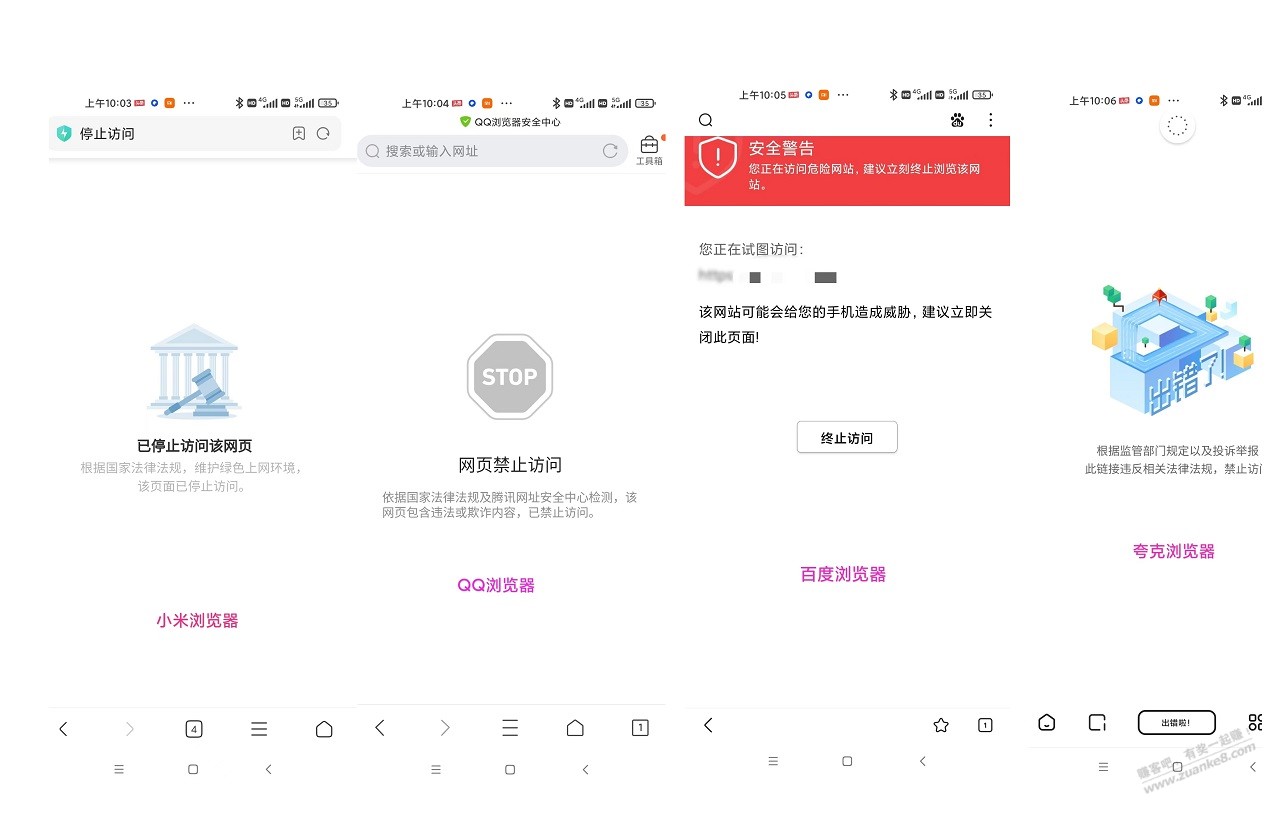The width and height of the screenshot is (1280, 813).
Task: Tap the star bookmark icon in Baidu browser
Action: click(941, 725)
